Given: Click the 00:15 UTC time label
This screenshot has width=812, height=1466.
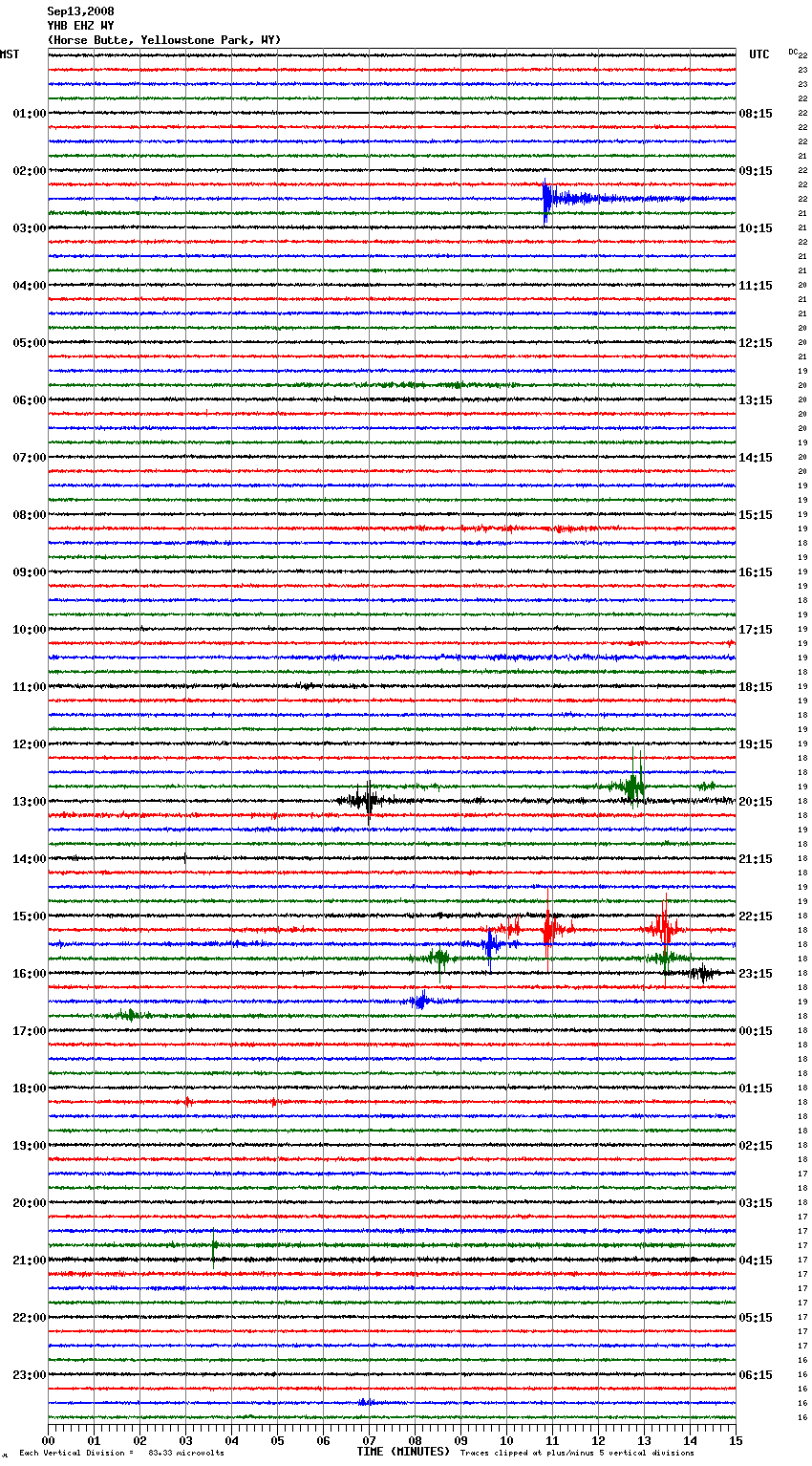Looking at the screenshot, I should pyautogui.click(x=756, y=1031).
